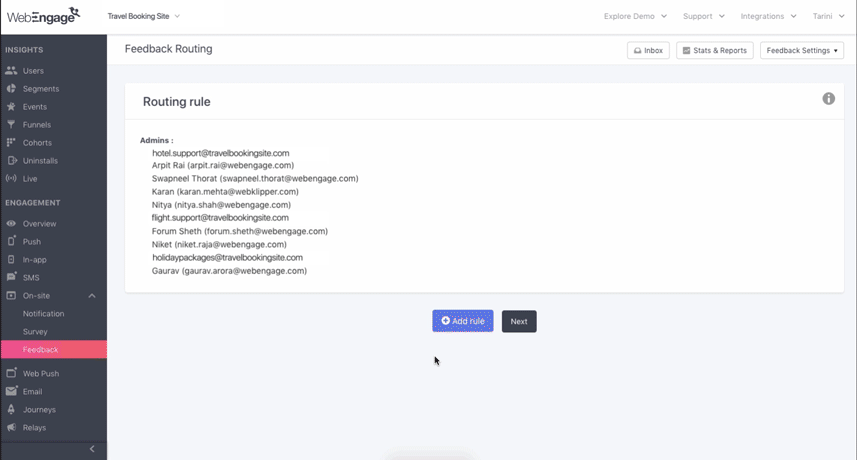Go to Events in the sidebar
This screenshot has width=857, height=460.
coord(34,107)
